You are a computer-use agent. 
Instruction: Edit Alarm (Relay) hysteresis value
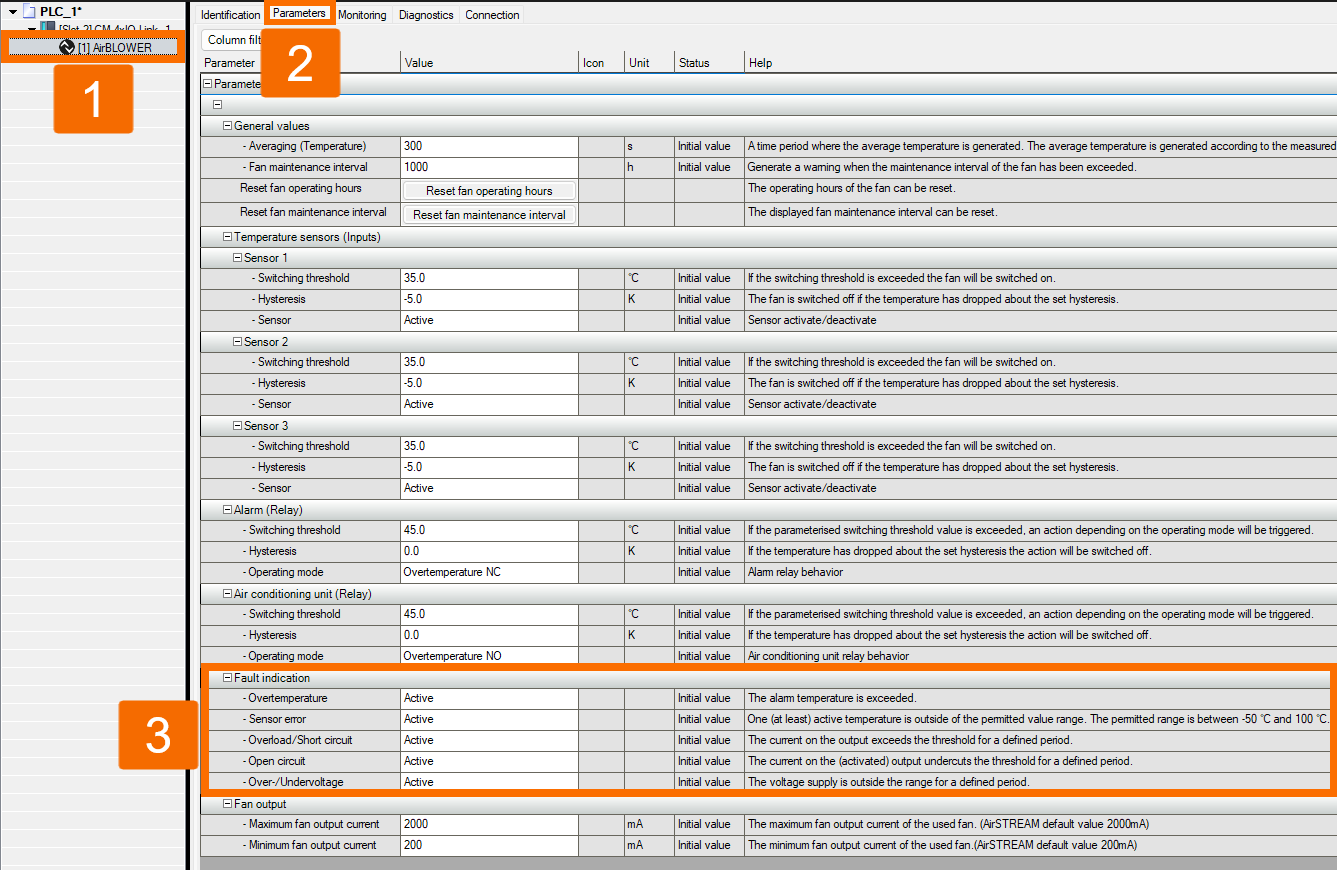click(489, 551)
